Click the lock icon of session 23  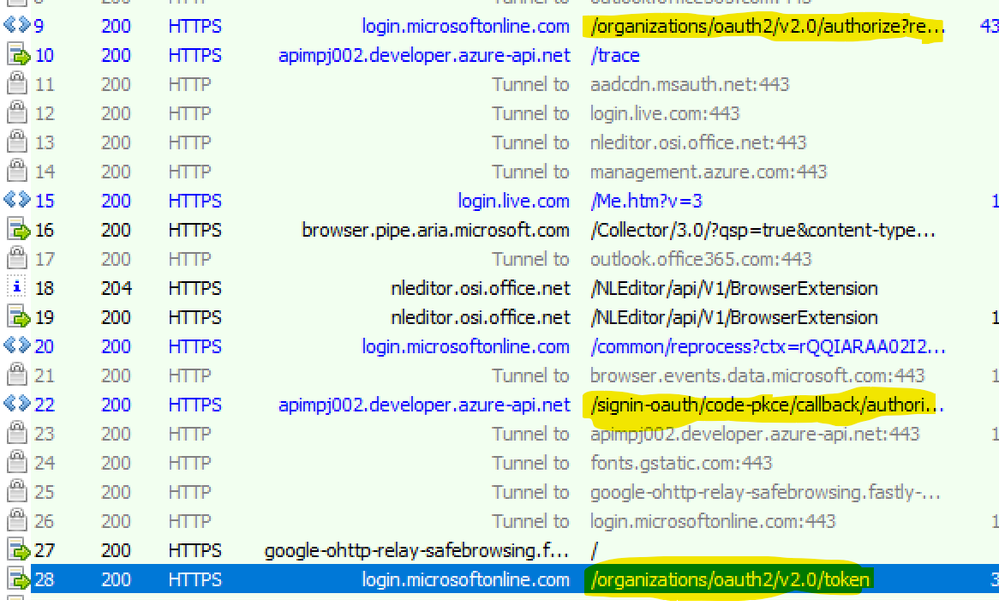pos(17,434)
